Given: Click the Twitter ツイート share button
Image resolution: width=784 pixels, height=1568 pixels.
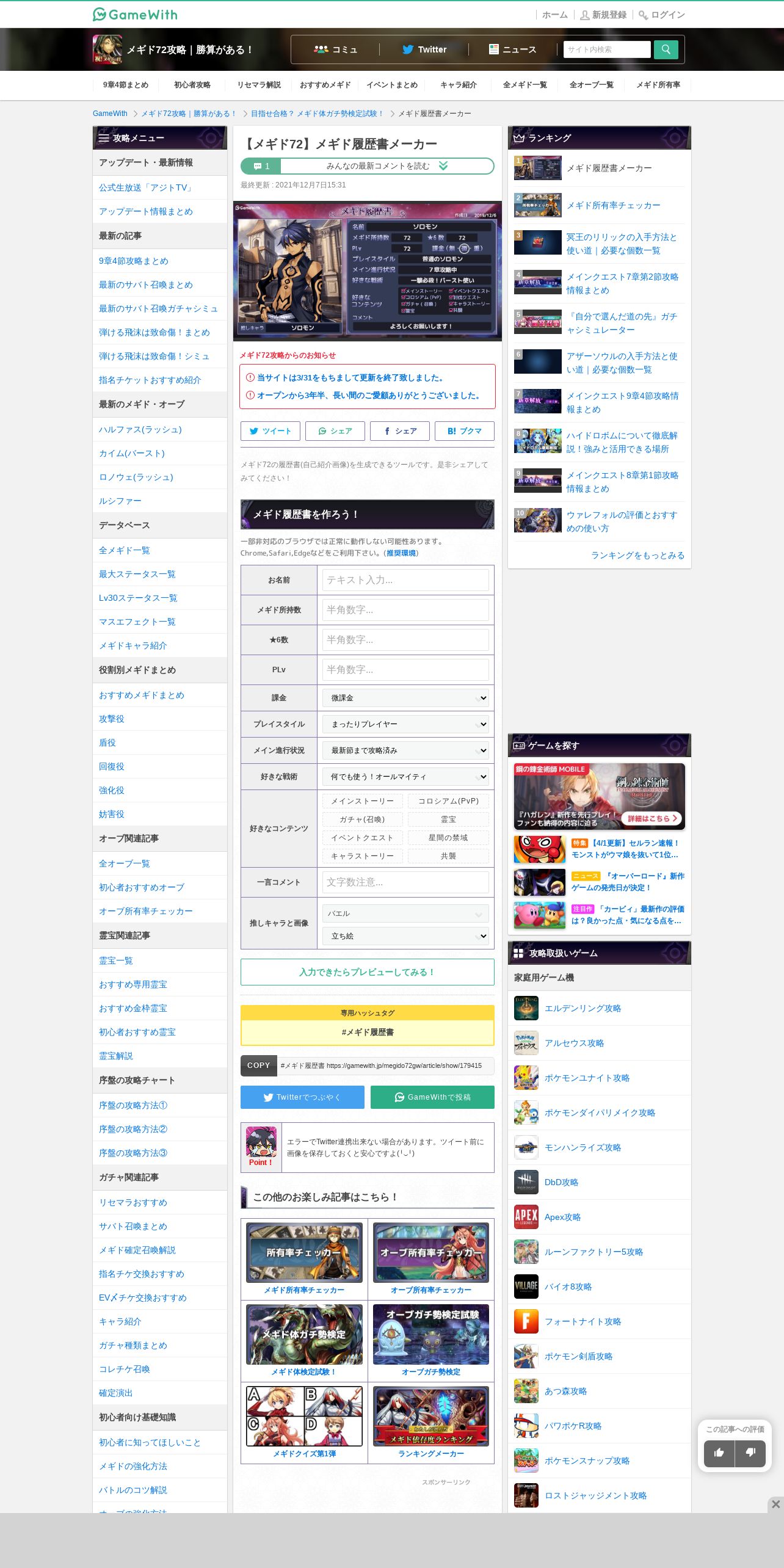Looking at the screenshot, I should click(270, 431).
